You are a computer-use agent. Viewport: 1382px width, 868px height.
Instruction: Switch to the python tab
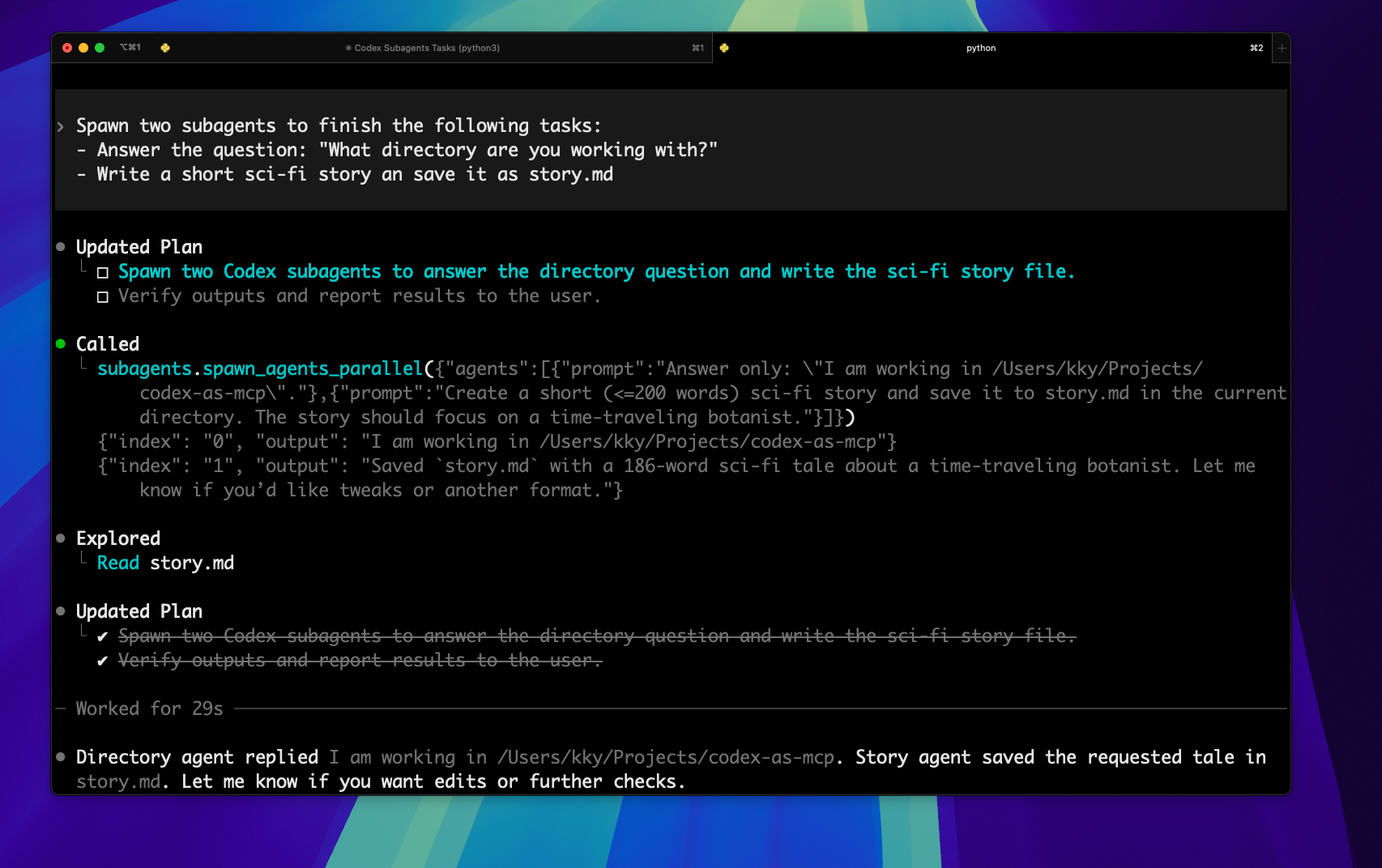click(x=981, y=48)
